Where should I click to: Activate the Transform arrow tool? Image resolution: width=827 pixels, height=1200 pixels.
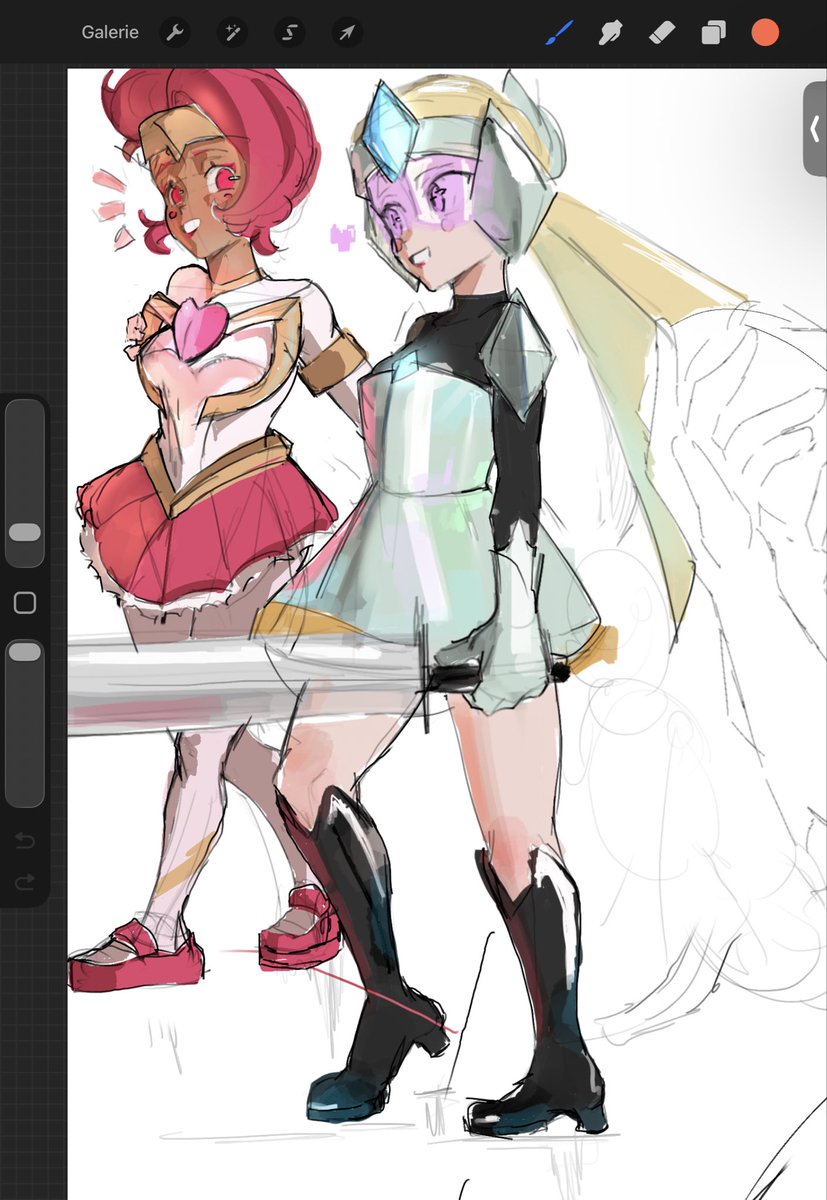[x=347, y=33]
